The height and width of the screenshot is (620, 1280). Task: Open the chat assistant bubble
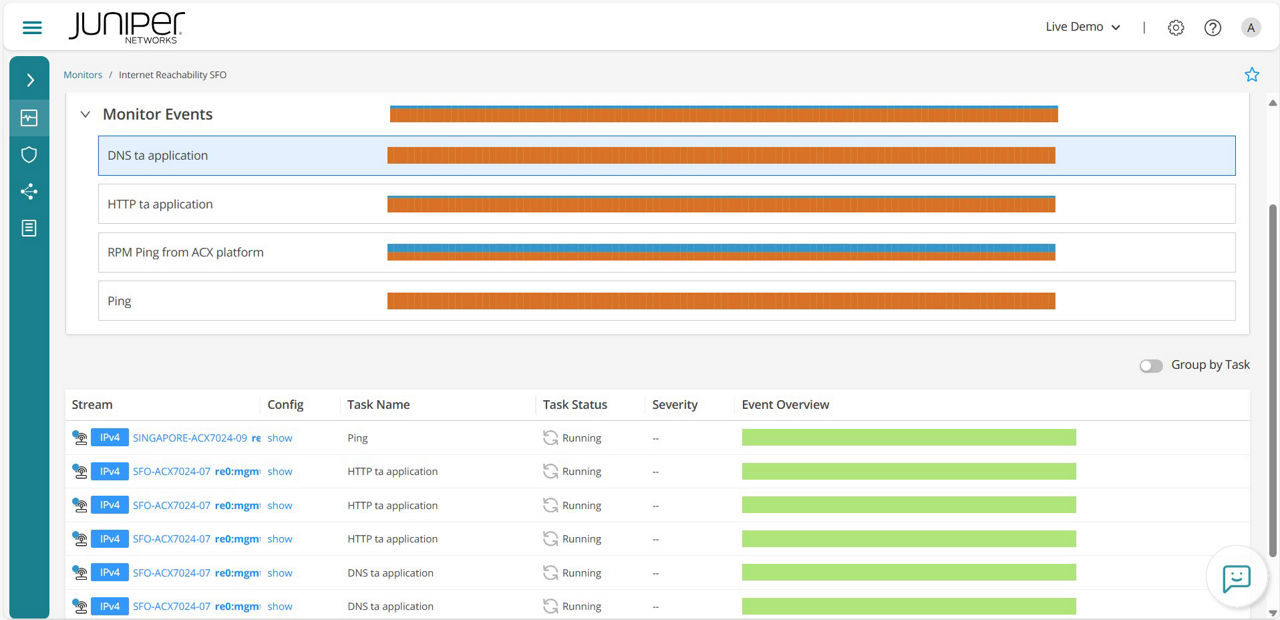click(x=1236, y=578)
